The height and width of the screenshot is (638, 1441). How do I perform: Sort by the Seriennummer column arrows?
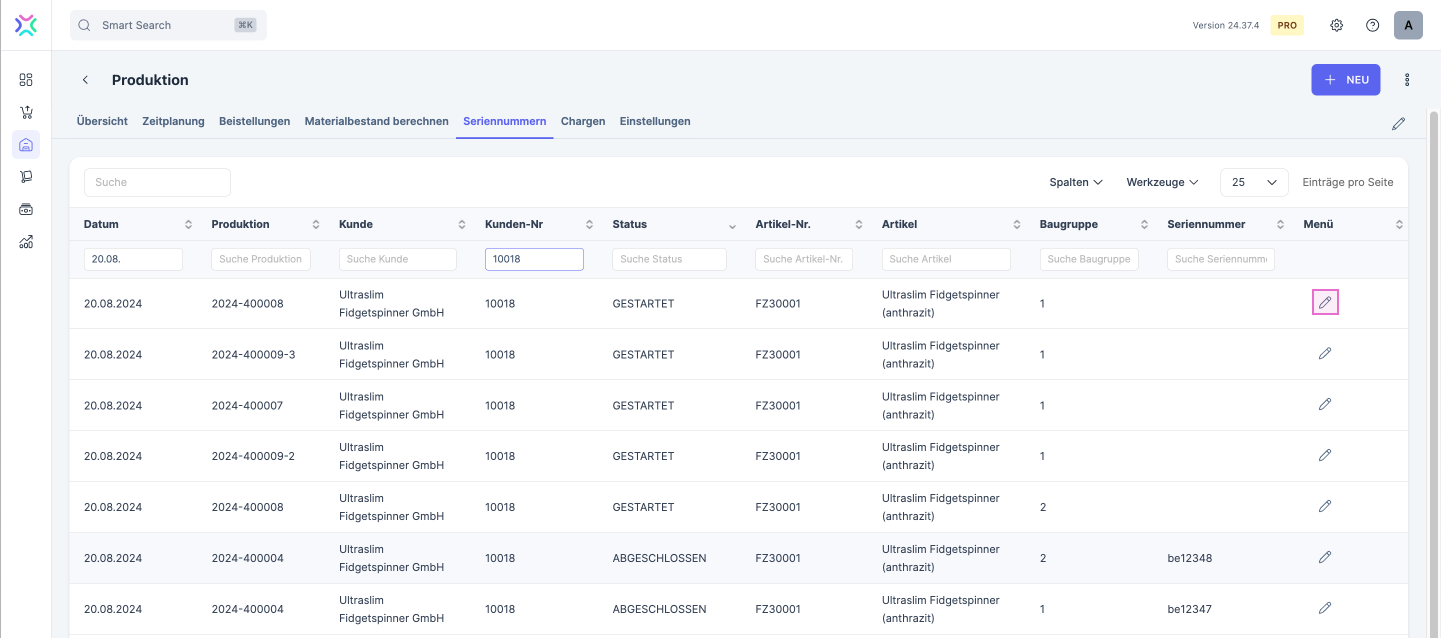coord(1280,224)
